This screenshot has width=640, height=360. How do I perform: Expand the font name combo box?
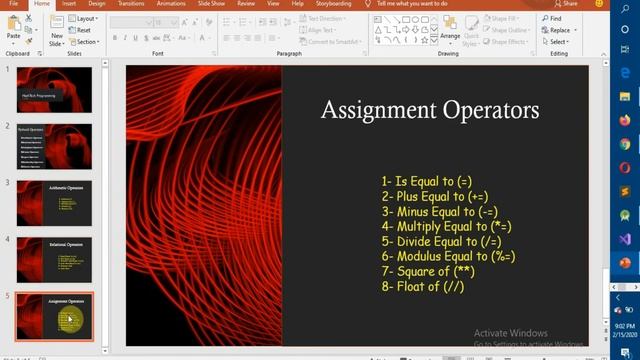pos(149,22)
